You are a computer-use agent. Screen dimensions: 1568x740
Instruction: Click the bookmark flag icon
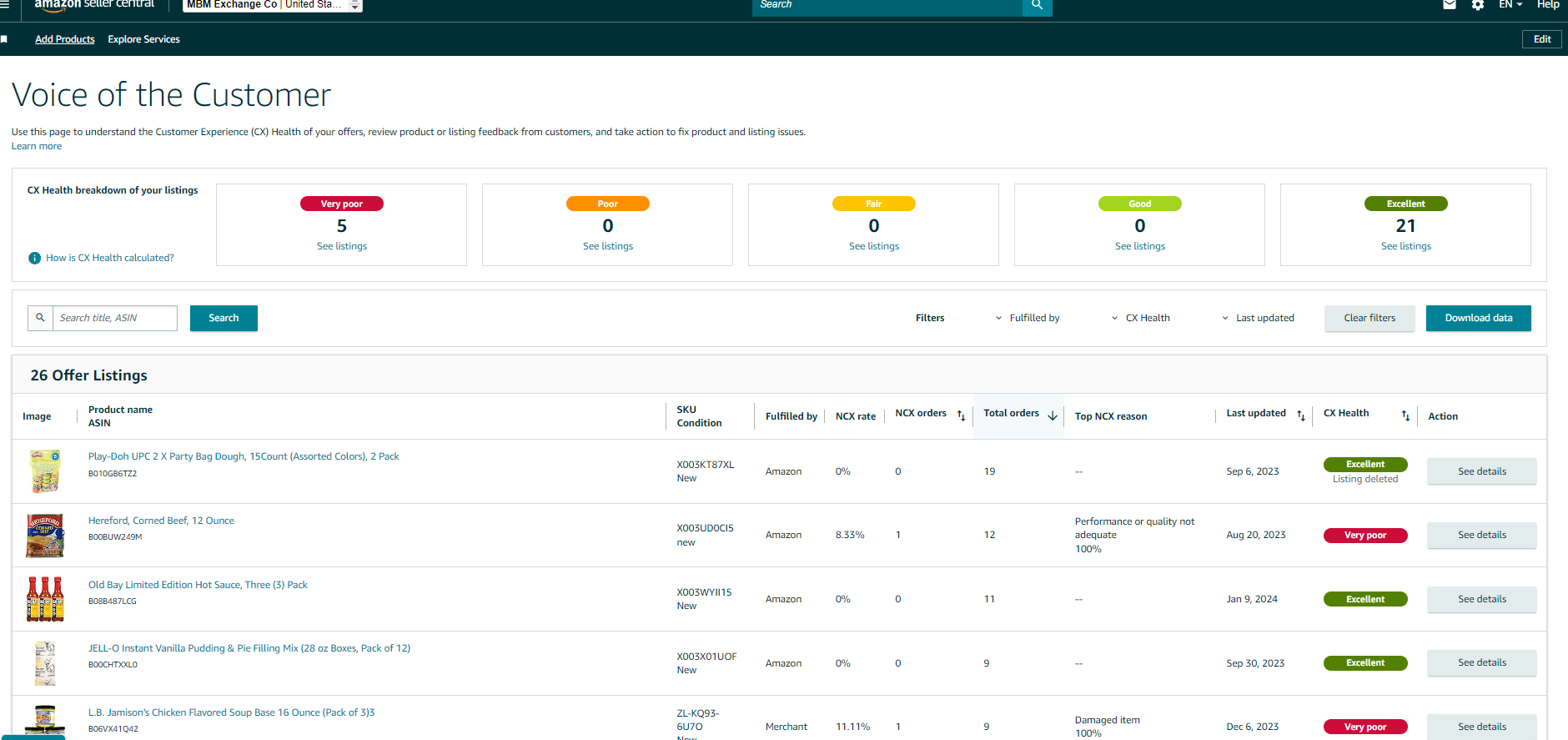point(4,39)
